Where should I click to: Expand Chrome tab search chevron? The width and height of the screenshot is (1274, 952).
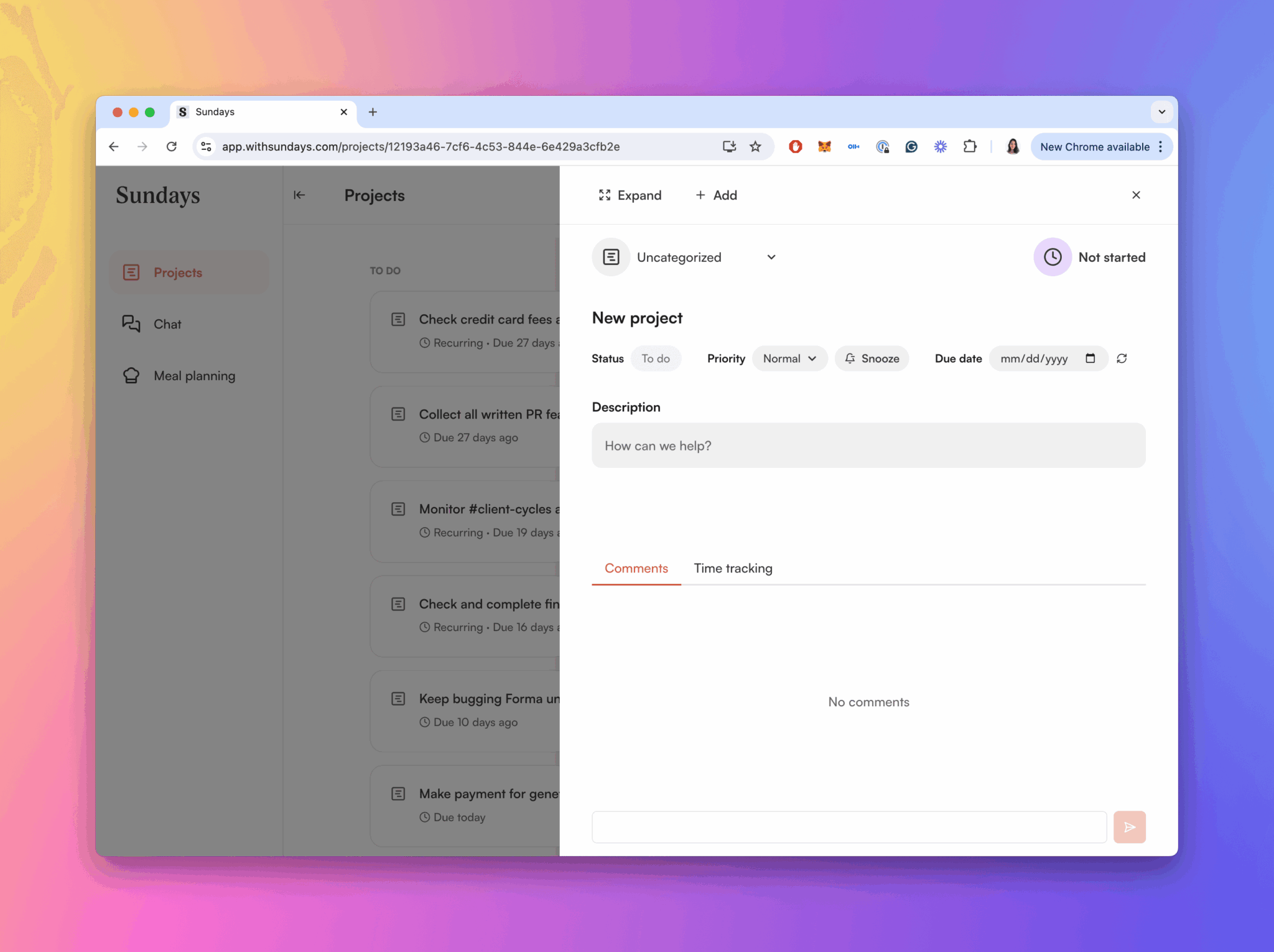click(1161, 112)
